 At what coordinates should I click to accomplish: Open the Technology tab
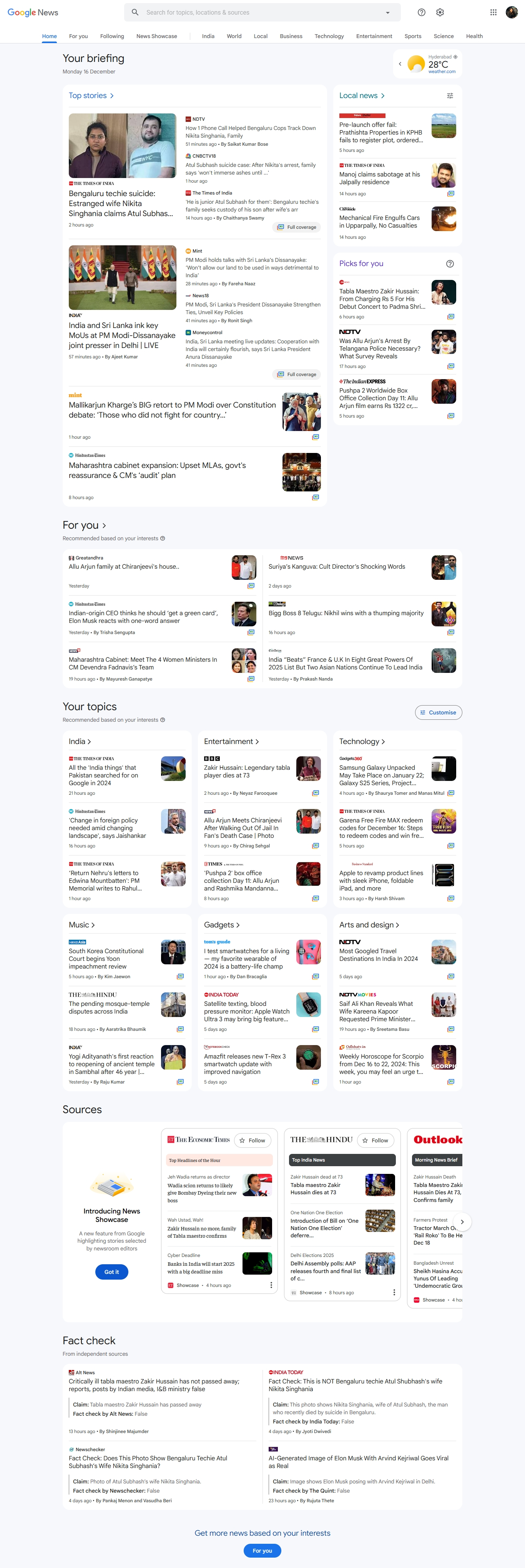[x=329, y=36]
